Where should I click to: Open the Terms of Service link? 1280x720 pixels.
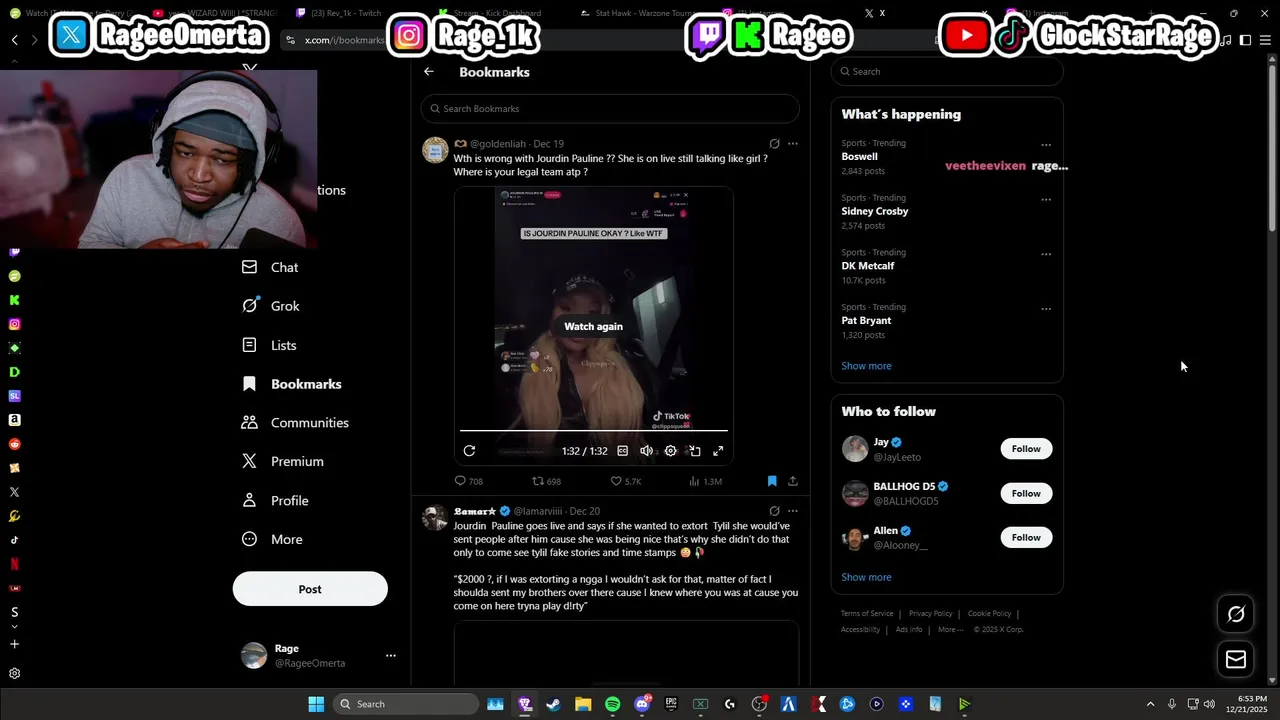pyautogui.click(x=867, y=614)
